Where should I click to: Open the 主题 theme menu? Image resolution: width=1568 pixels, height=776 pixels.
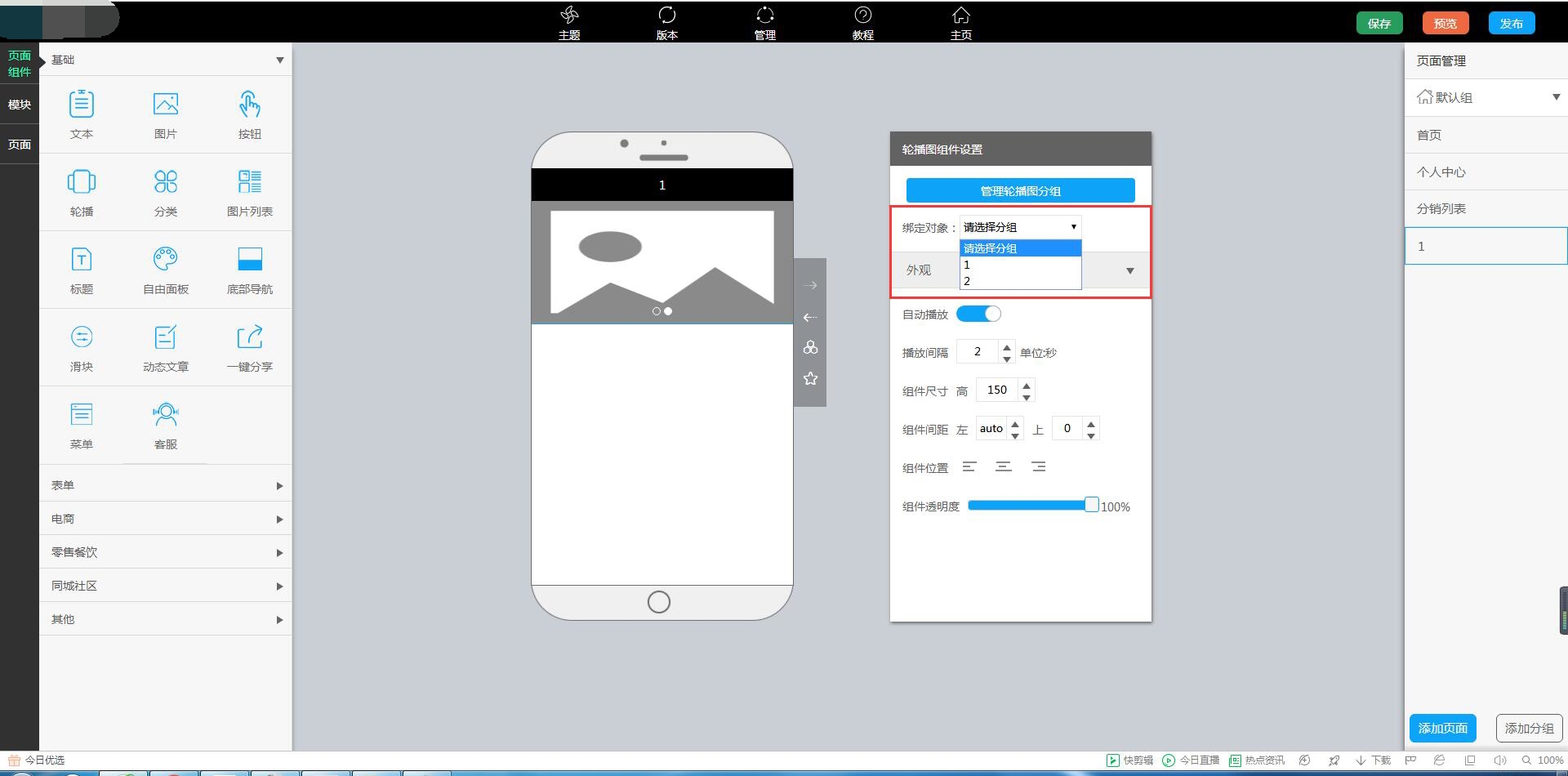[x=569, y=23]
